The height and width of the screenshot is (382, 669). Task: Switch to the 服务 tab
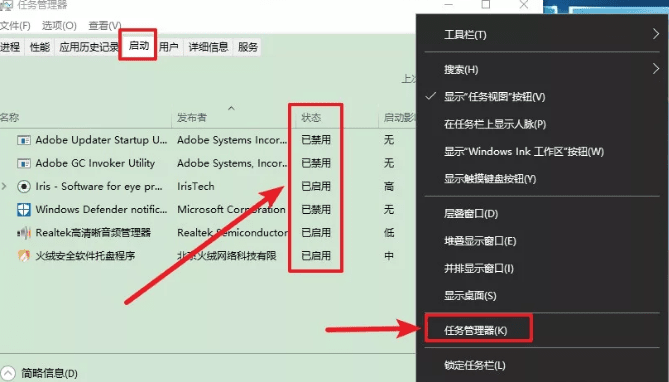pos(248,47)
